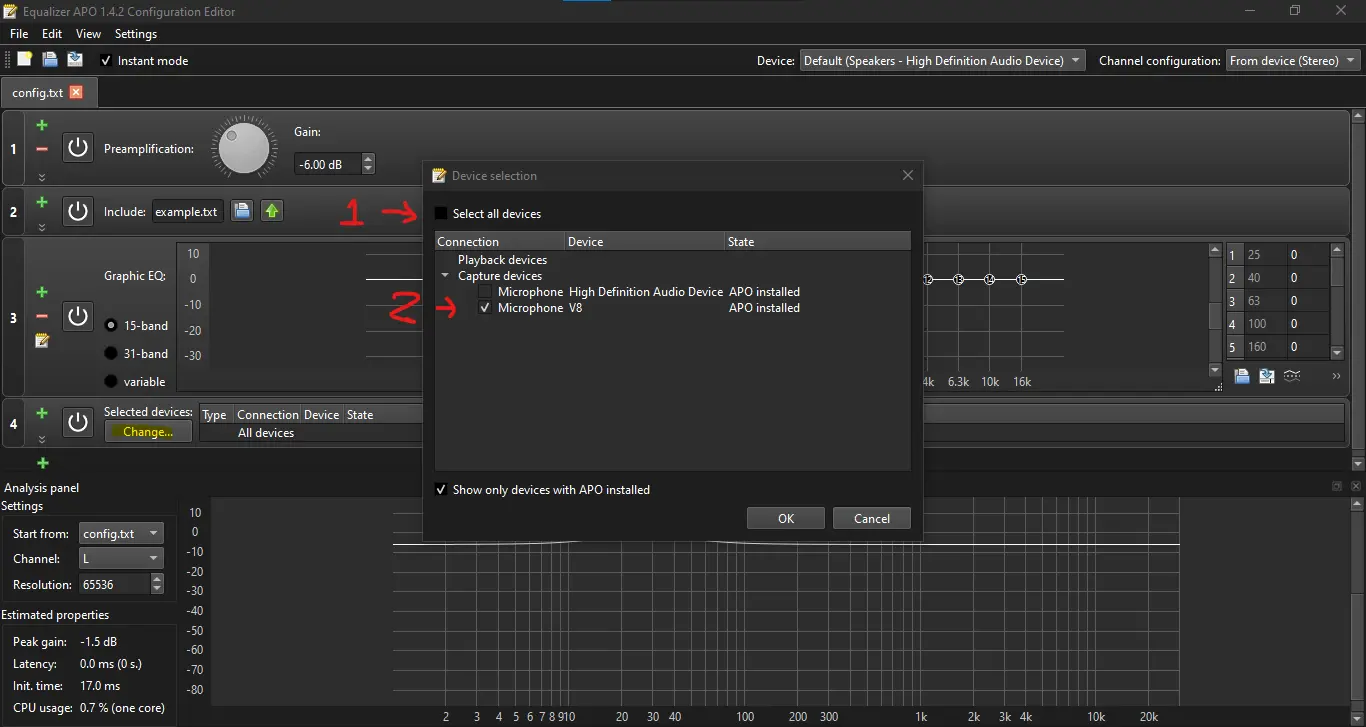The image size is (1366, 727).
Task: Open the included file with green arrow icon
Action: [x=271, y=211]
